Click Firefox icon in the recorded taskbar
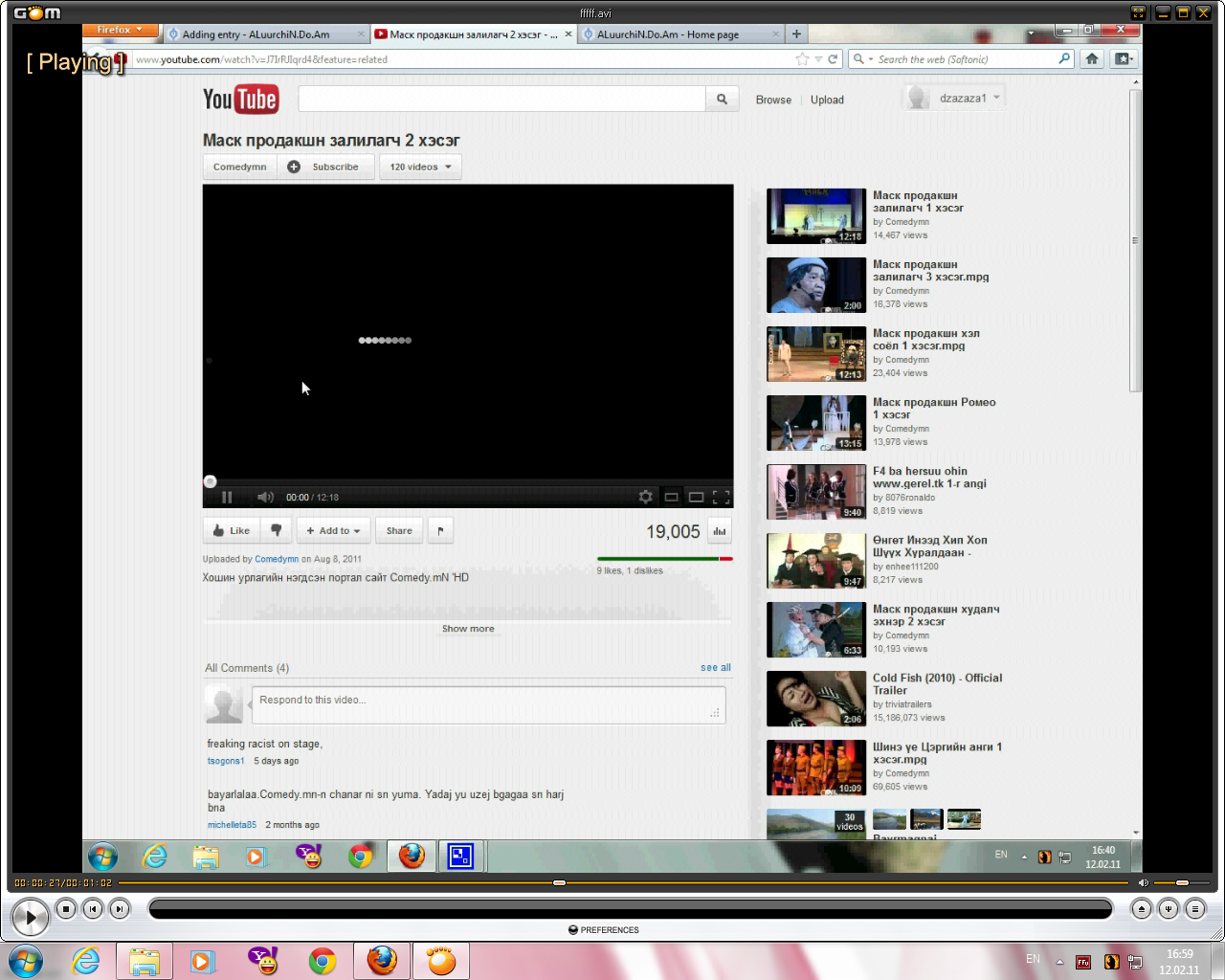The height and width of the screenshot is (980, 1225). click(x=412, y=856)
